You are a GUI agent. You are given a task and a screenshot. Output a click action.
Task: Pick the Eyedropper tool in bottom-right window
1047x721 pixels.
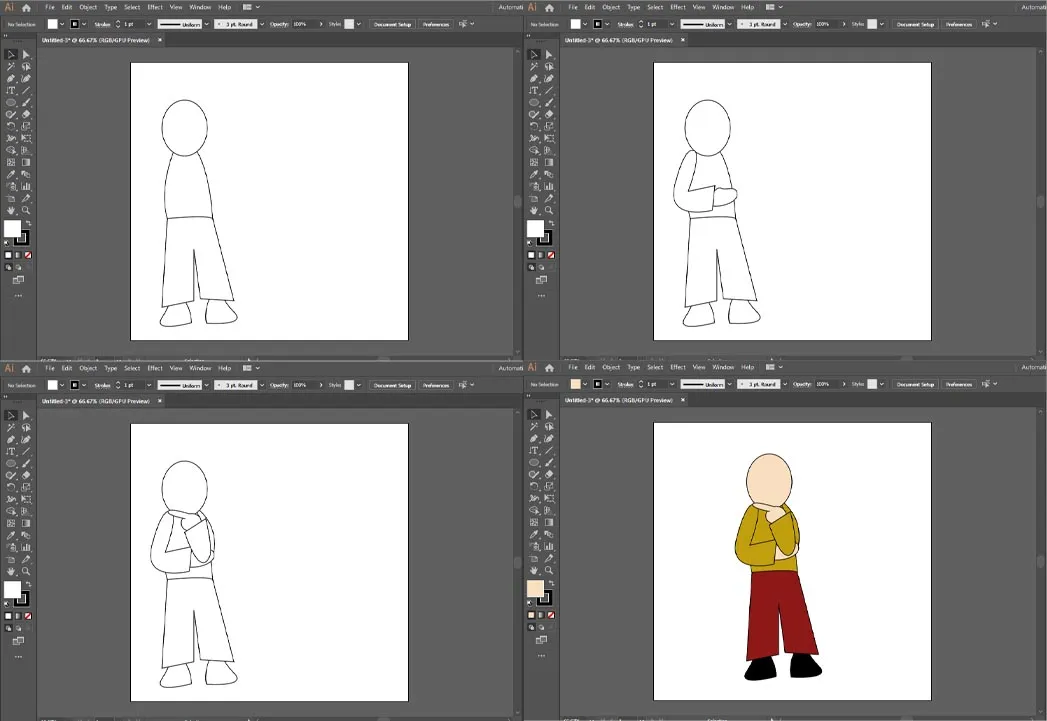pos(534,535)
